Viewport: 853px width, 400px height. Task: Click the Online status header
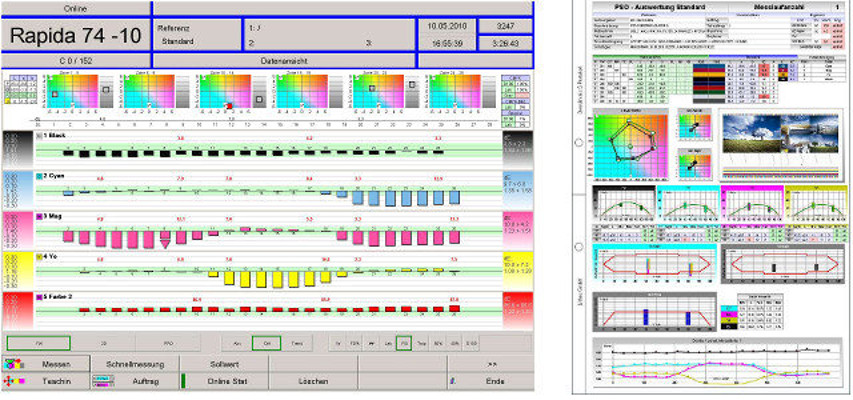(x=76, y=7)
